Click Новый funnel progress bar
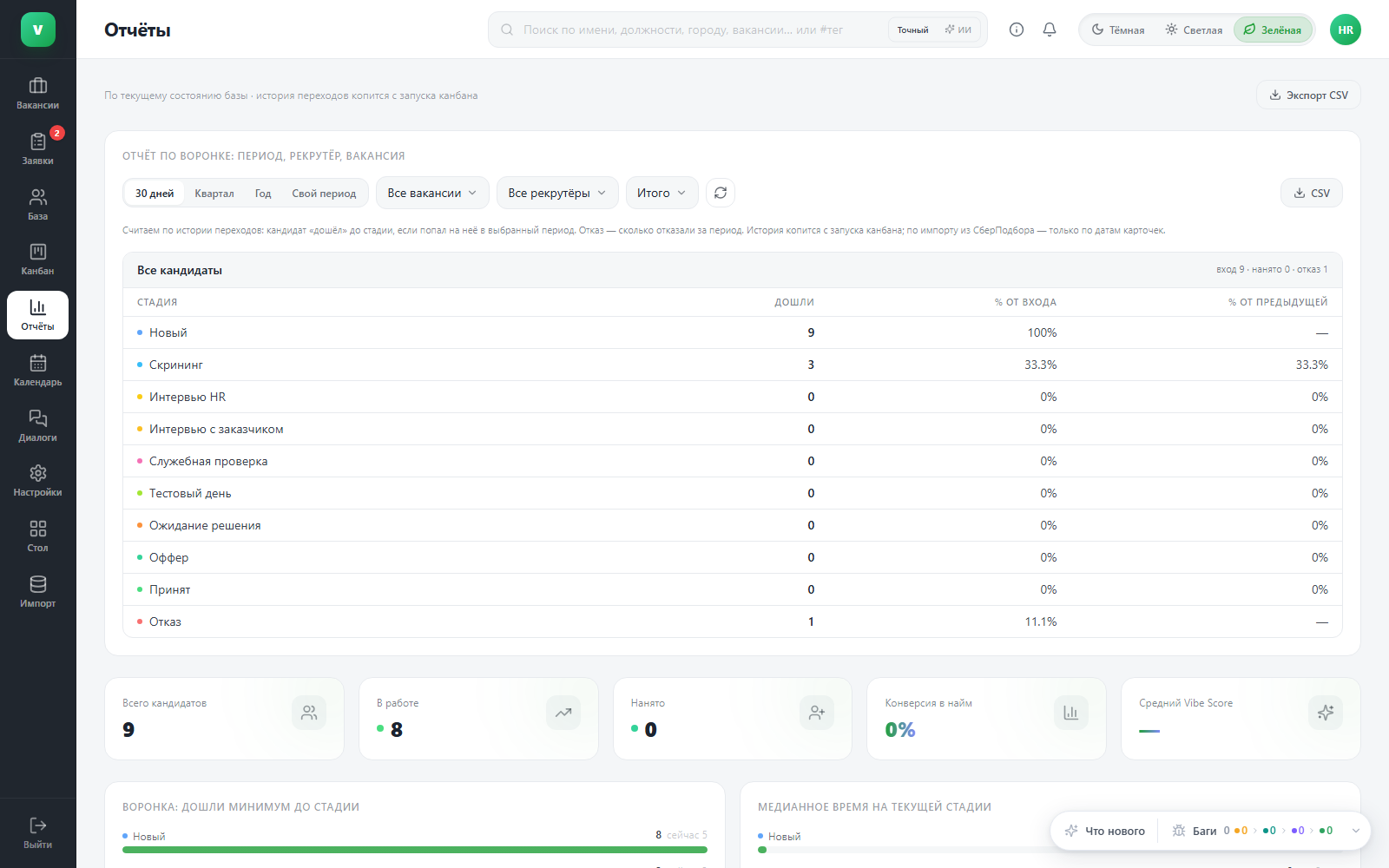 point(415,850)
